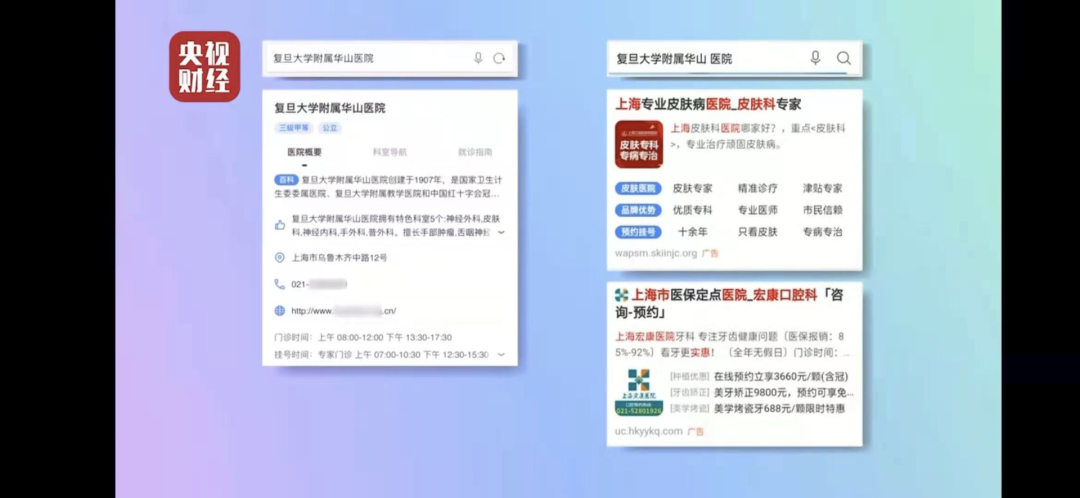This screenshot has width=1080, height=498.
Task: Switch to the 就诊指南 tab
Action: (x=475, y=152)
